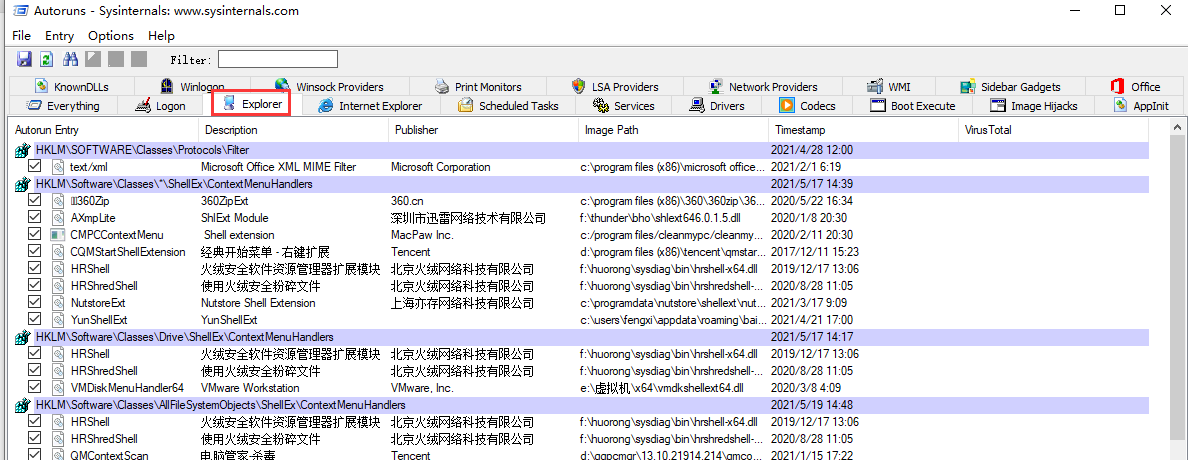Open the AppInit tab
Screen dimensions: 1188x460
click(x=1141, y=105)
